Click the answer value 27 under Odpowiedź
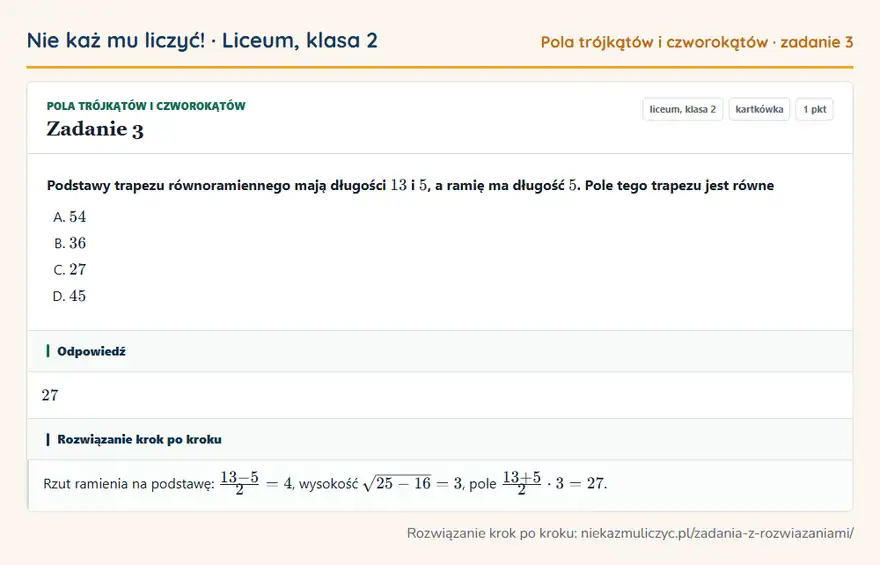The width and height of the screenshot is (880, 565). pyautogui.click(x=50, y=396)
